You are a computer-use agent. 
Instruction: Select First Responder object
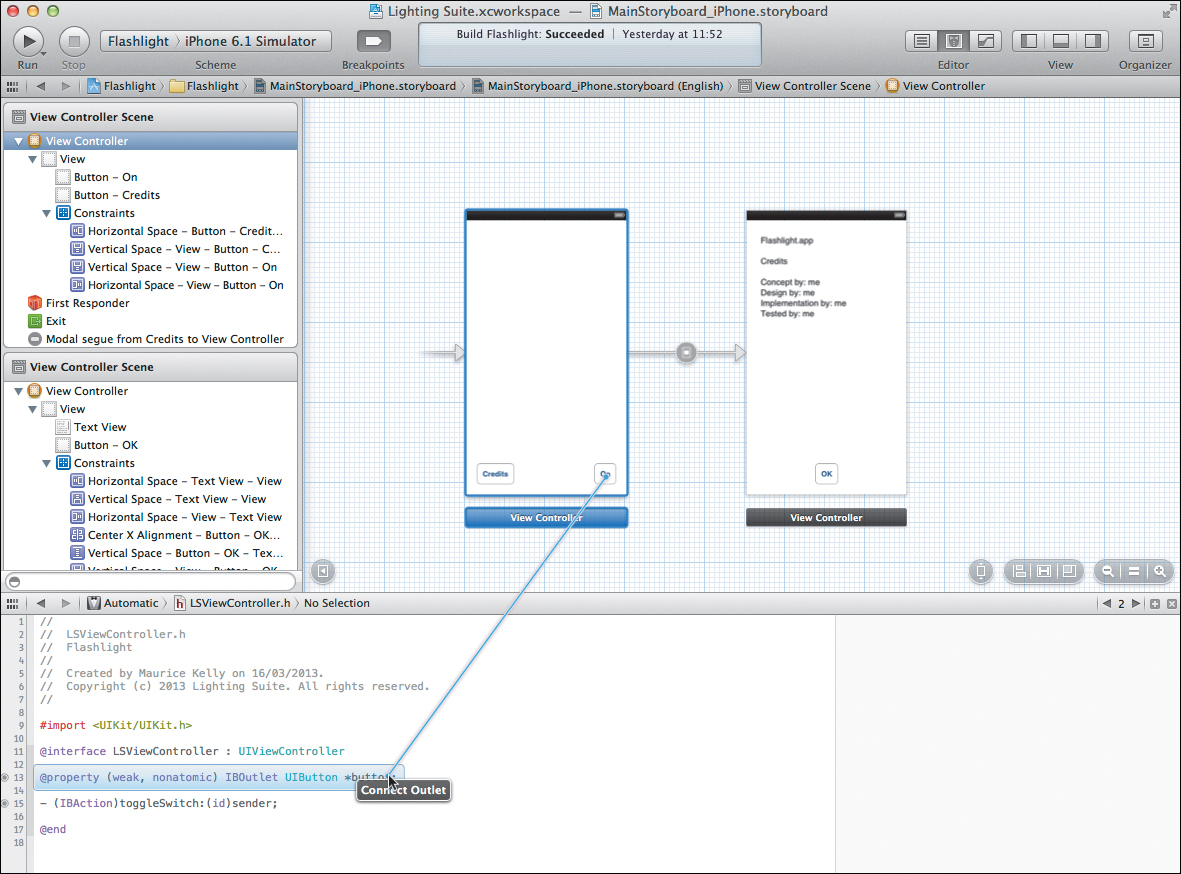(x=78, y=303)
